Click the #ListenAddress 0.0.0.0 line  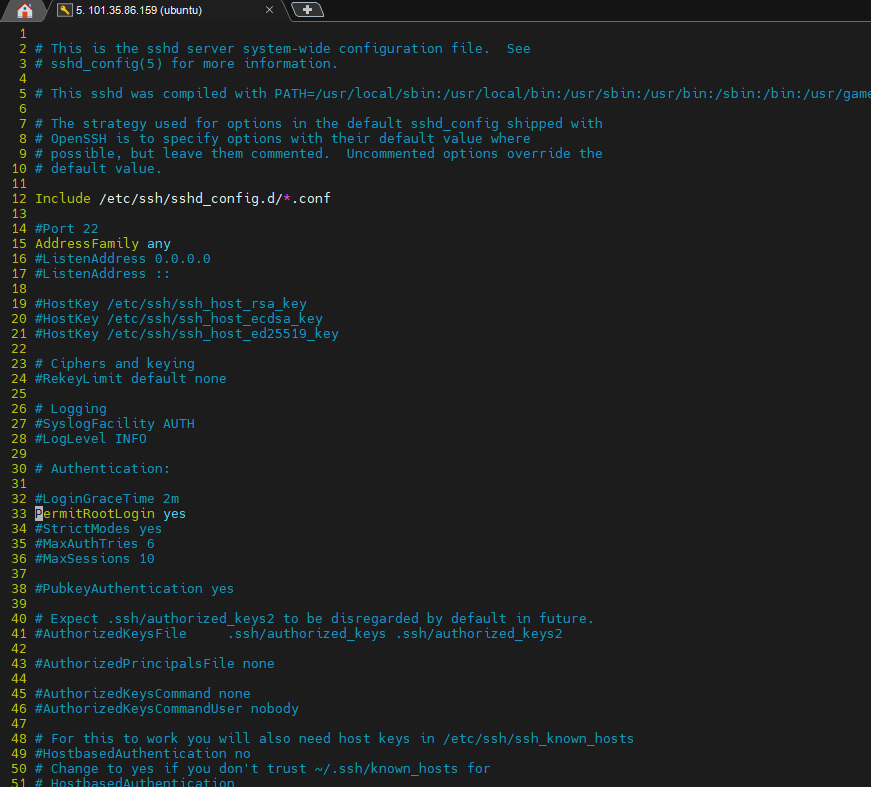122,258
